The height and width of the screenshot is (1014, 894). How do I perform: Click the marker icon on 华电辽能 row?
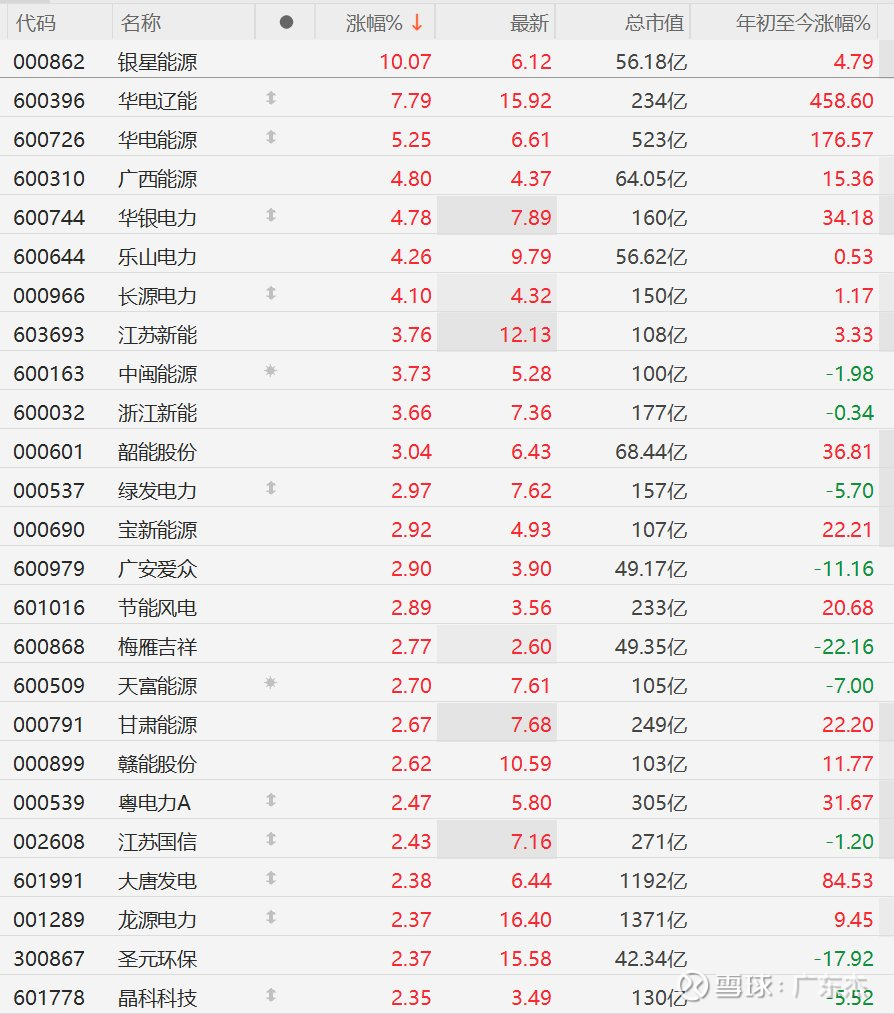pyautogui.click(x=271, y=98)
